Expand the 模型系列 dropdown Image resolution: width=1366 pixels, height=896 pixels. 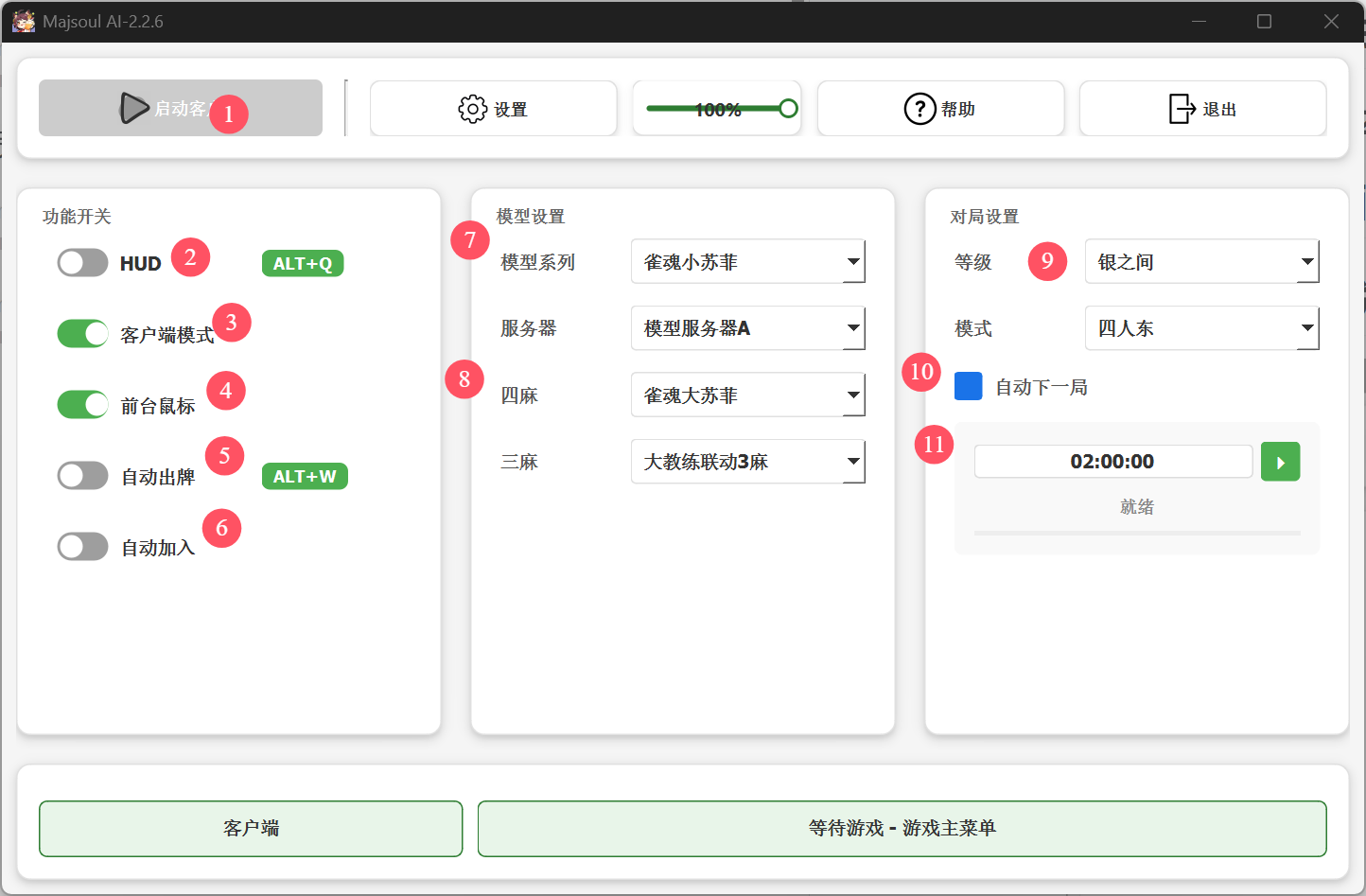tap(747, 262)
